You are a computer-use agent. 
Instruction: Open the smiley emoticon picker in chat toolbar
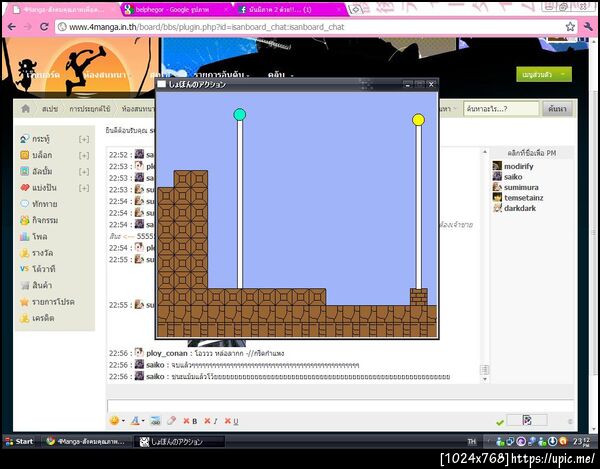114,420
